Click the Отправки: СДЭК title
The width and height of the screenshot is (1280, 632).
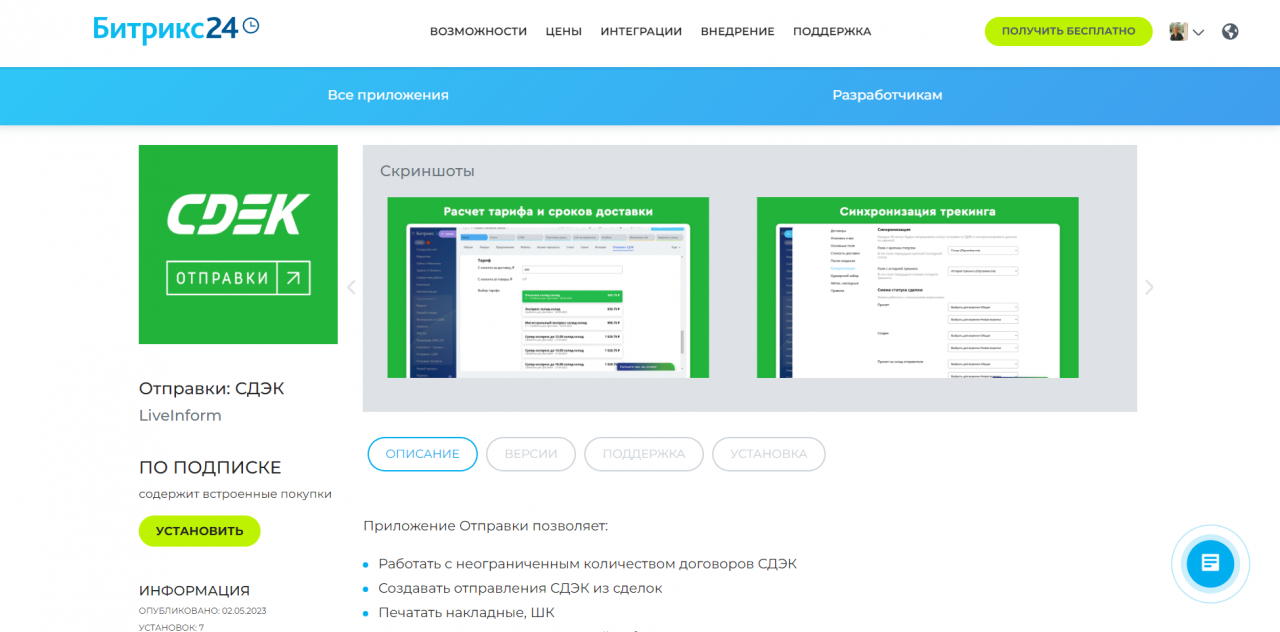(x=212, y=389)
